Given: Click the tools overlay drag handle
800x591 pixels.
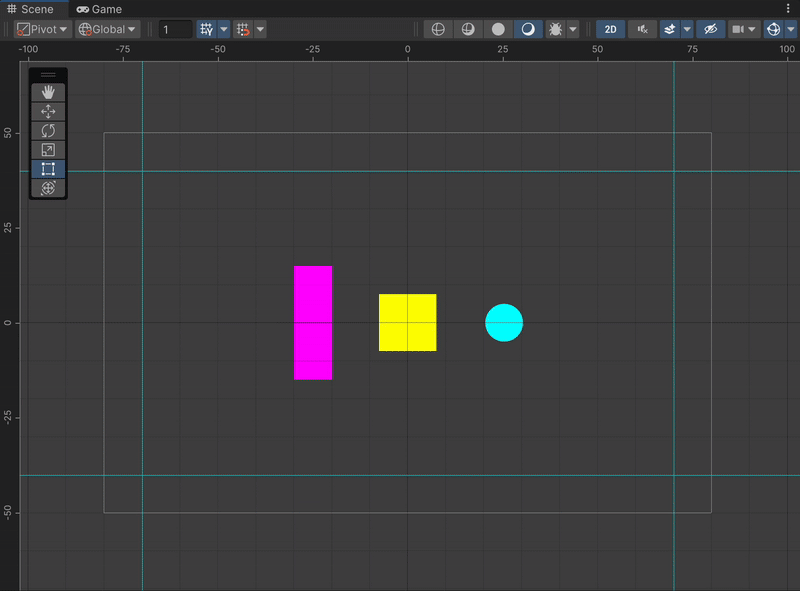Looking at the screenshot, I should point(48,75).
